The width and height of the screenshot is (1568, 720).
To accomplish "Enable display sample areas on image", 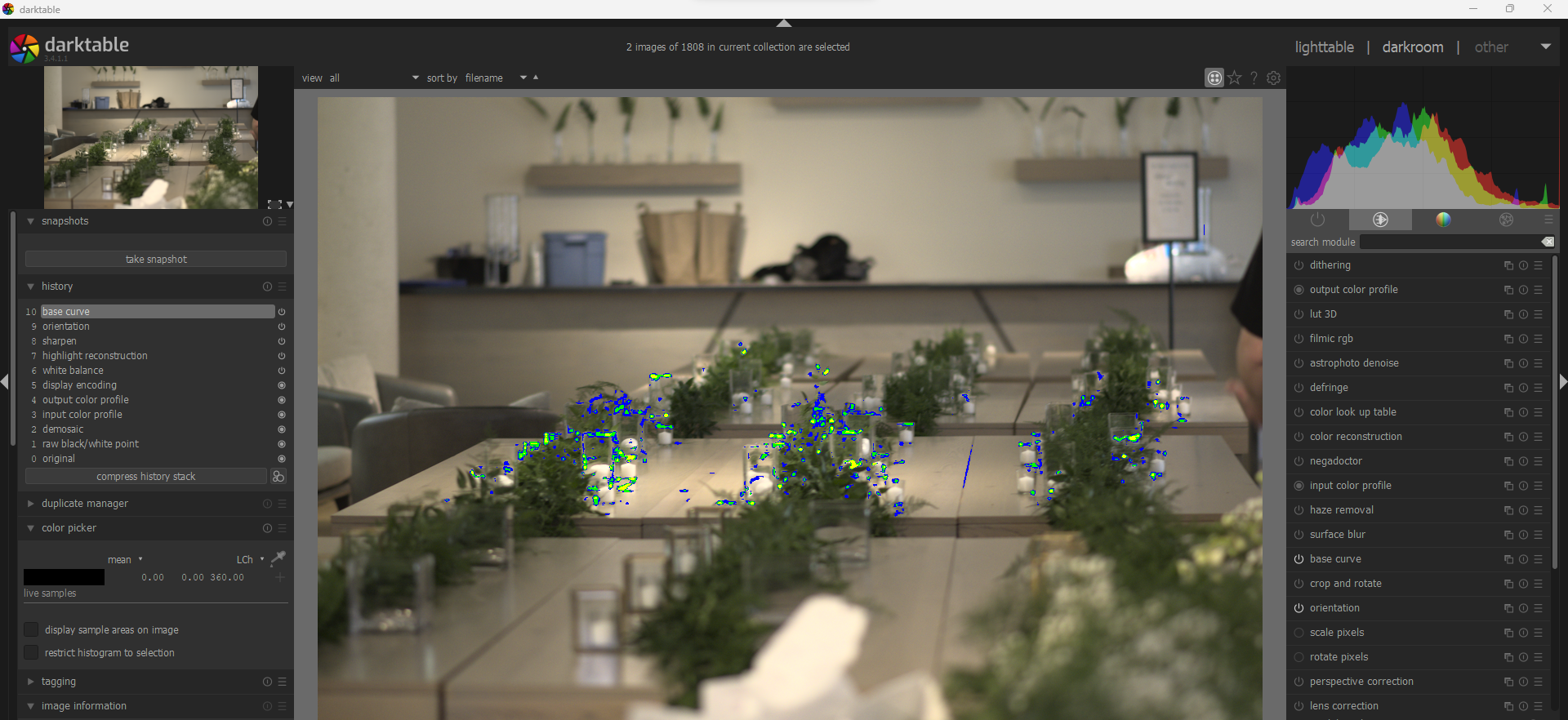I will click(x=31, y=629).
